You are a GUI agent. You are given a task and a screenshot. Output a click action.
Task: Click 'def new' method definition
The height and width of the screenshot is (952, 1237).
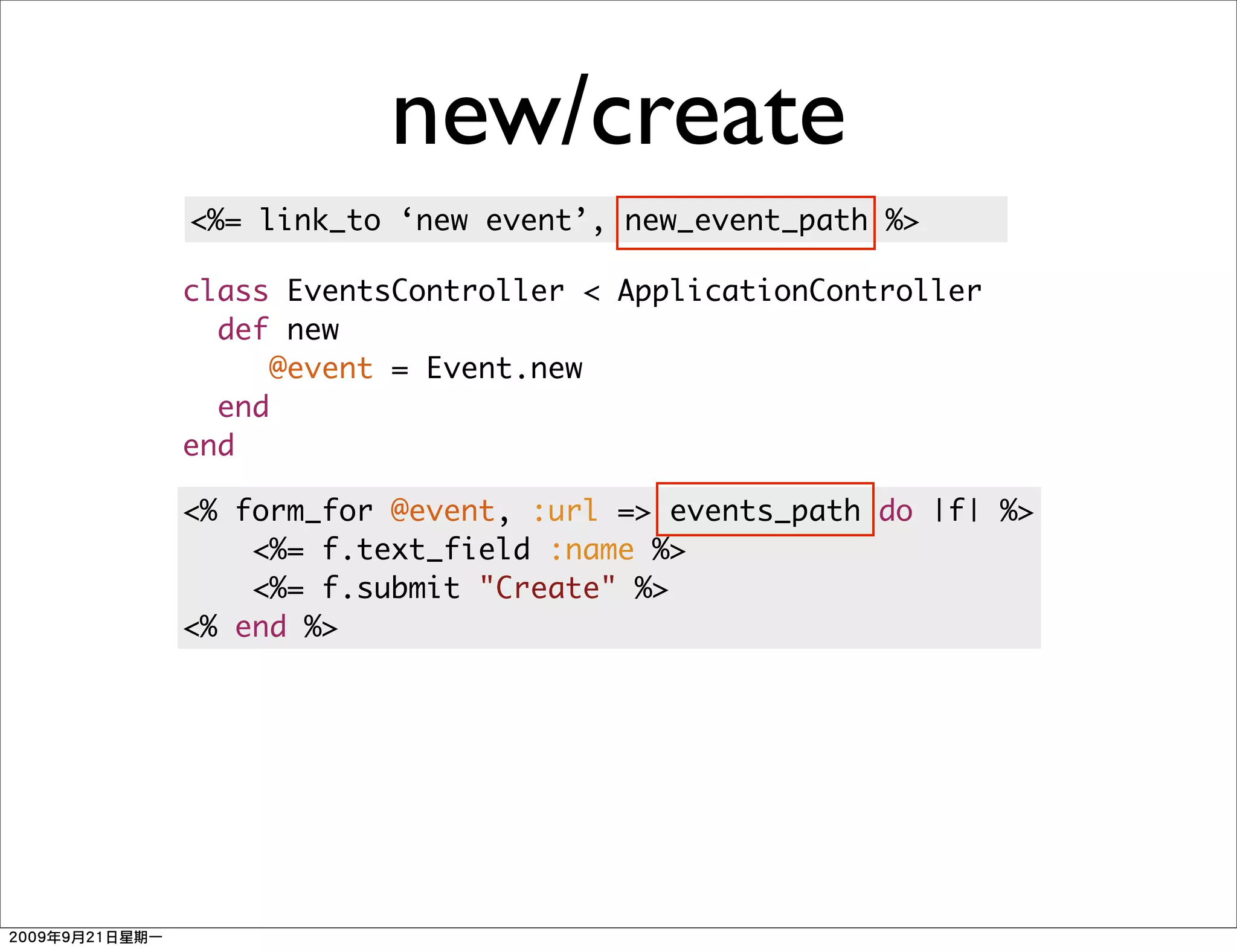(278, 330)
